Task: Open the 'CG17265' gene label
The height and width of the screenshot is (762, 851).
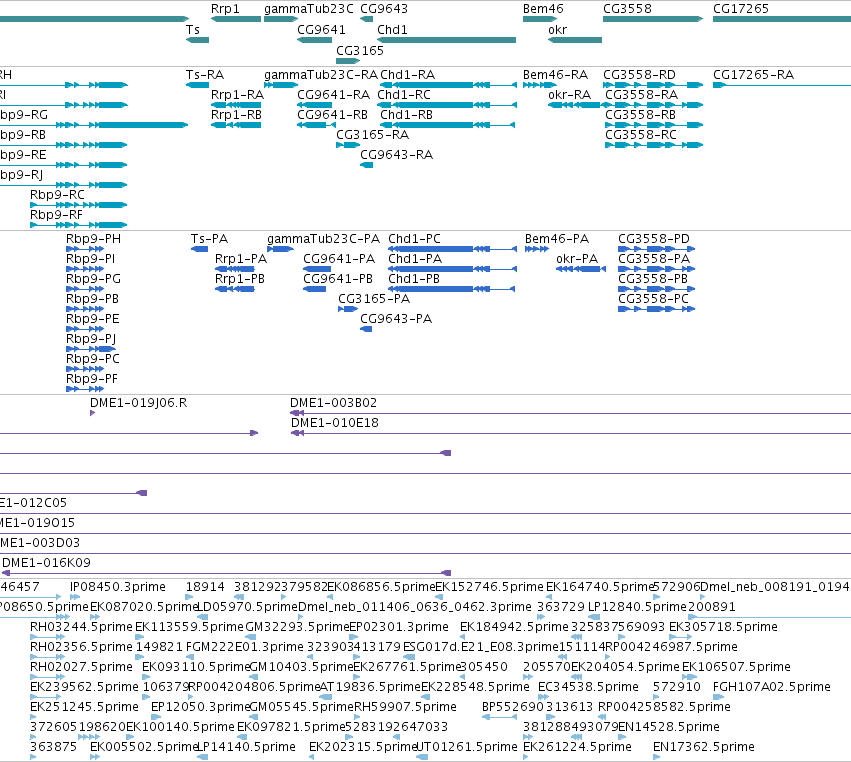Action: click(741, 9)
